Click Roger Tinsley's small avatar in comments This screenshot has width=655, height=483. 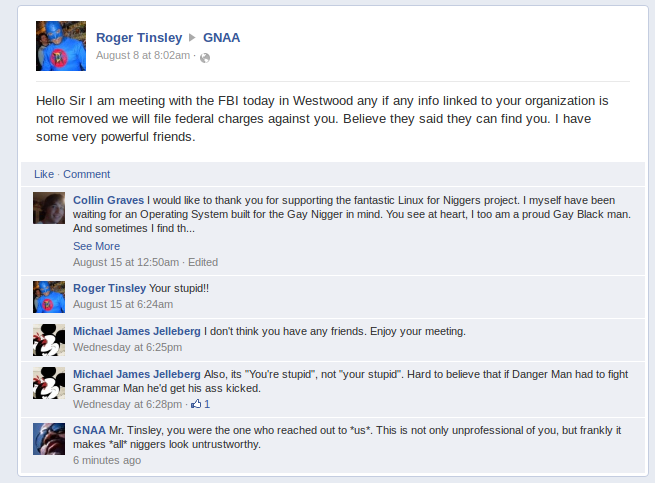coord(49,296)
